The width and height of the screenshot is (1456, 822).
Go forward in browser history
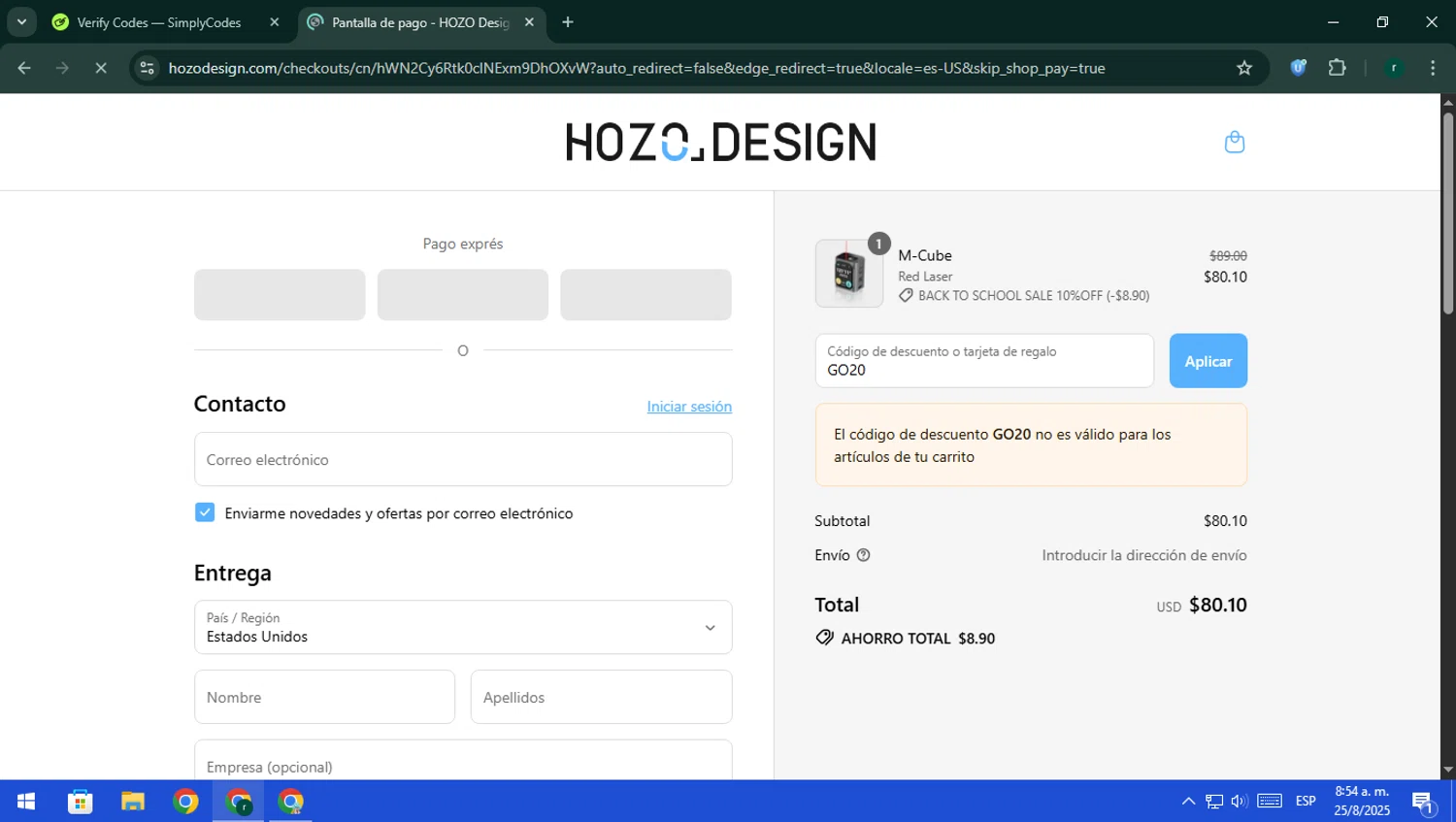point(62,68)
